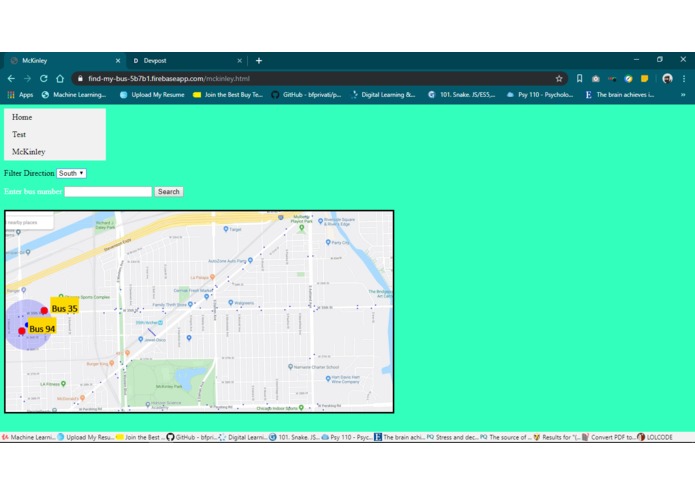The image size is (695, 494).
Task: Open GitHub bfprivati bookmark
Action: [x=306, y=94]
